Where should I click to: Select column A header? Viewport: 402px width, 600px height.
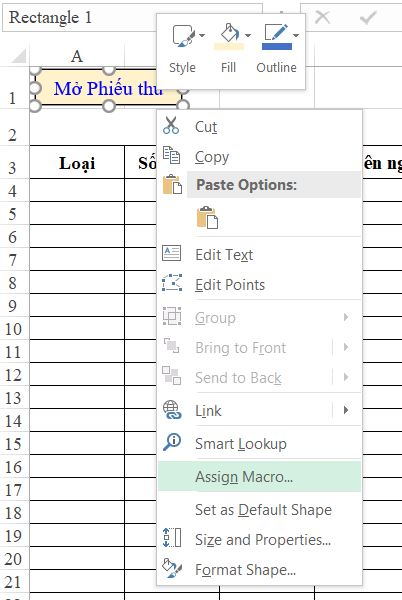point(77,56)
